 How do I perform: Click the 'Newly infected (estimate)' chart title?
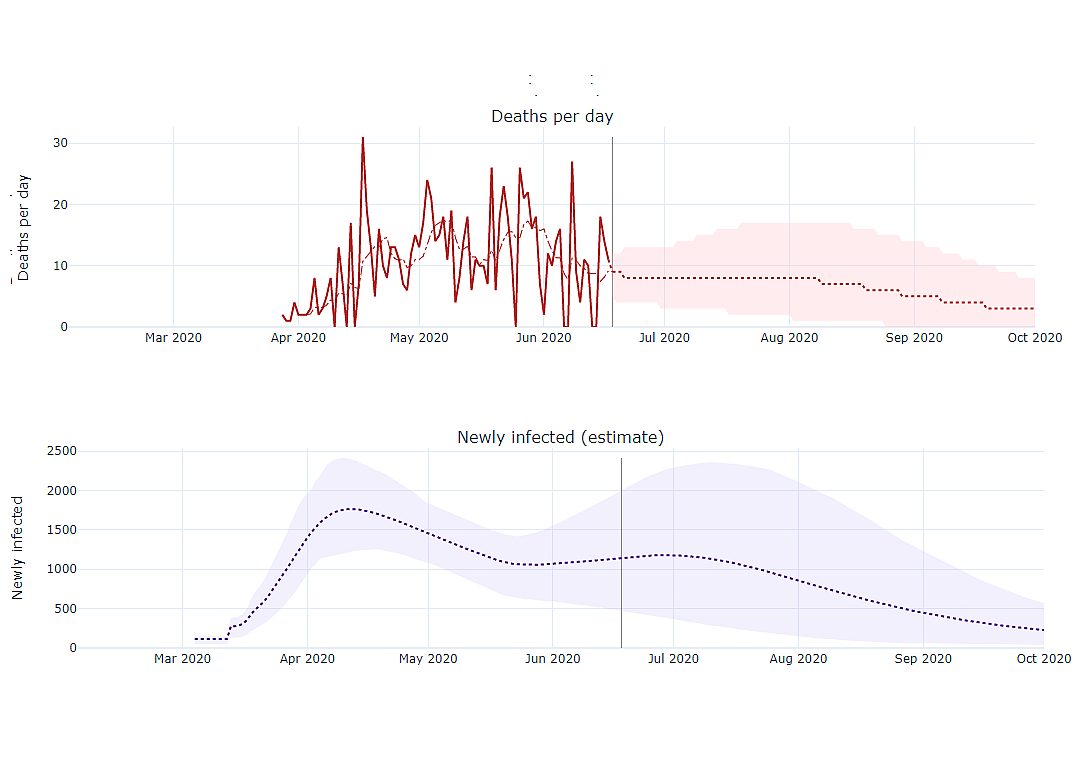(561, 437)
